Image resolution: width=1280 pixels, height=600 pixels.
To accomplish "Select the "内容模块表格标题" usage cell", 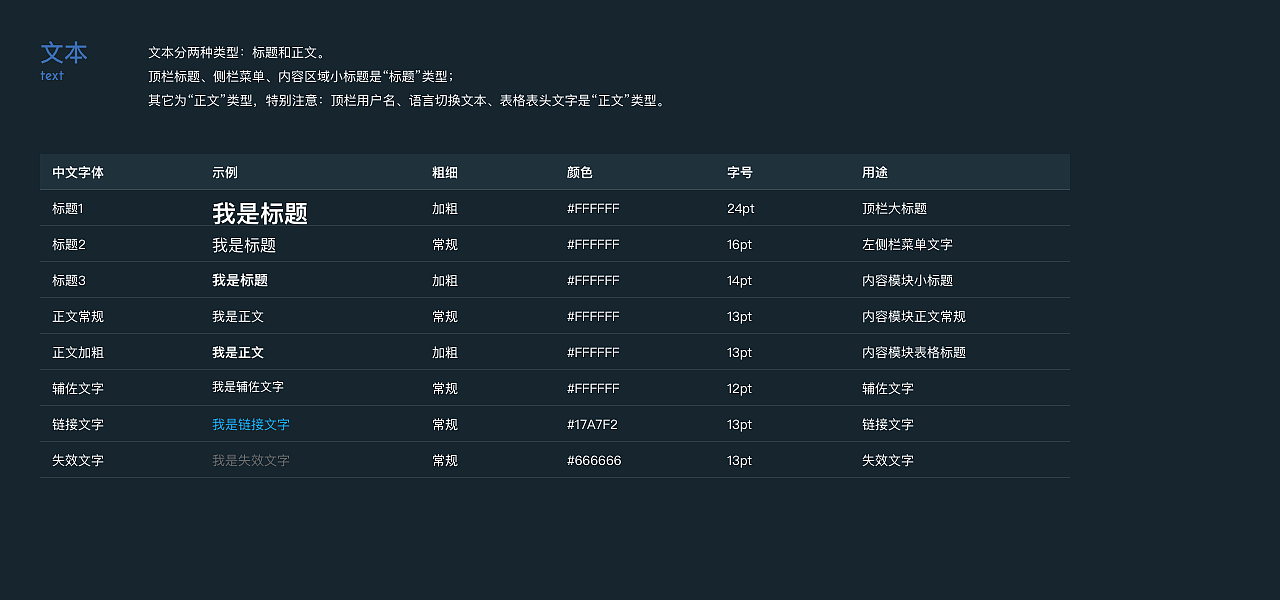I will [x=914, y=353].
